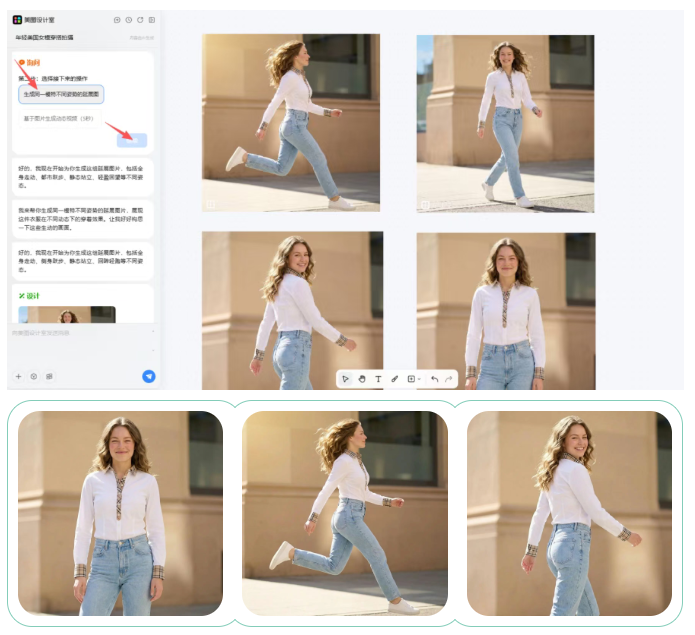Click the refresh icon in panel header
Image resolution: width=695 pixels, height=635 pixels.
[x=140, y=19]
